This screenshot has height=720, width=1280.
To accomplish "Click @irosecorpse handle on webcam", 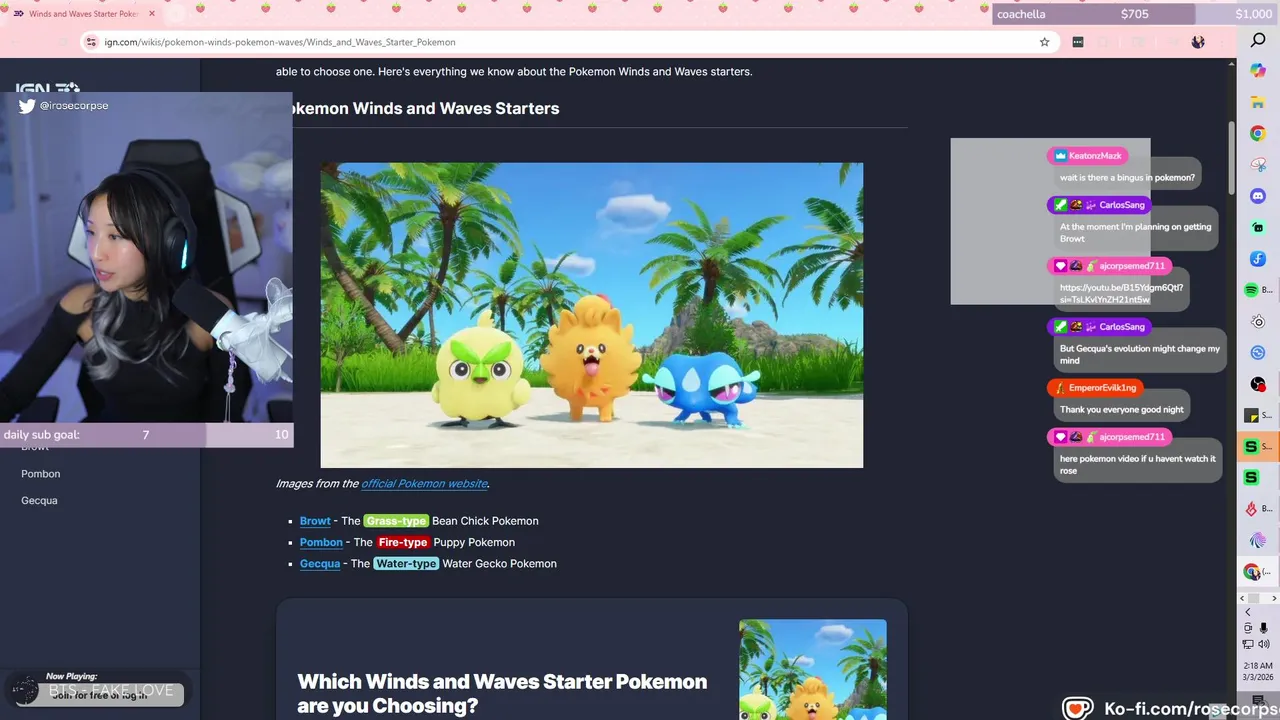I will point(74,105).
